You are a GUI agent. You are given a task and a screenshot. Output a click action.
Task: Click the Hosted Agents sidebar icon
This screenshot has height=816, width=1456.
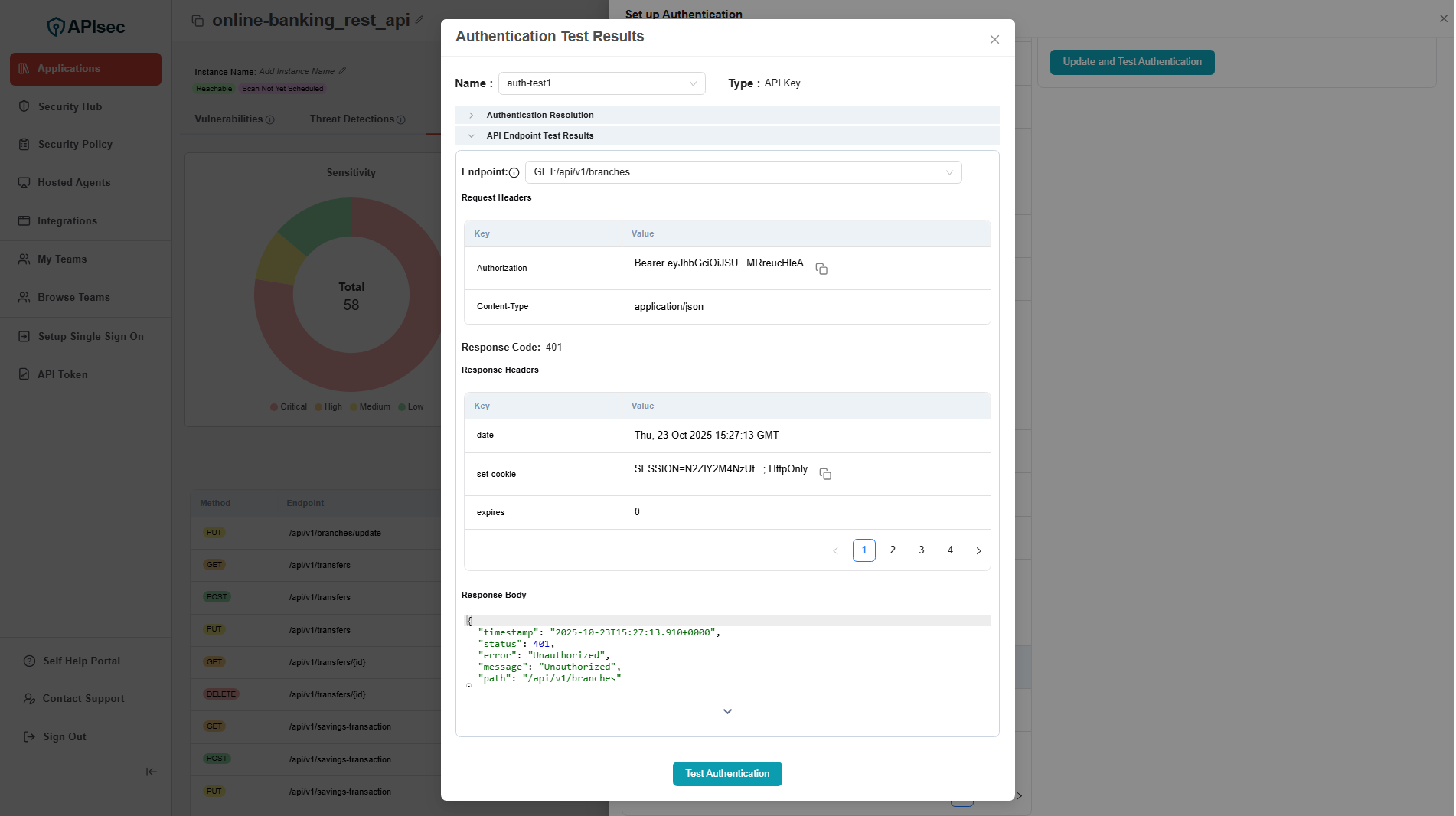pos(24,182)
